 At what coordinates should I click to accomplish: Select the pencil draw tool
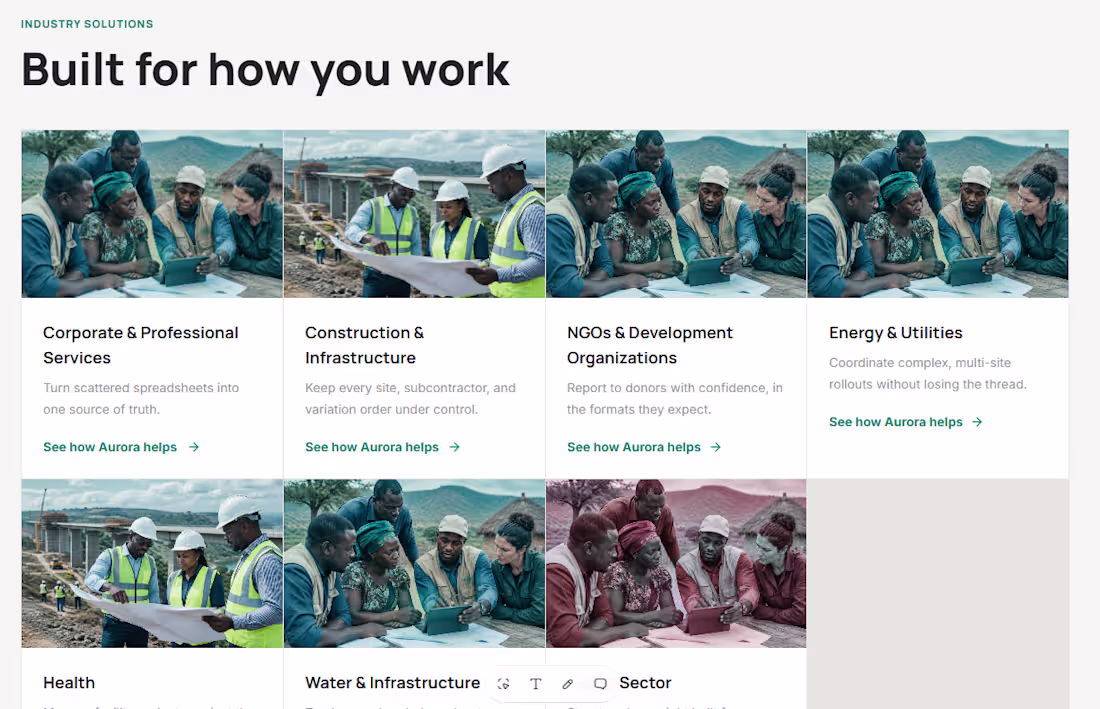pos(568,684)
